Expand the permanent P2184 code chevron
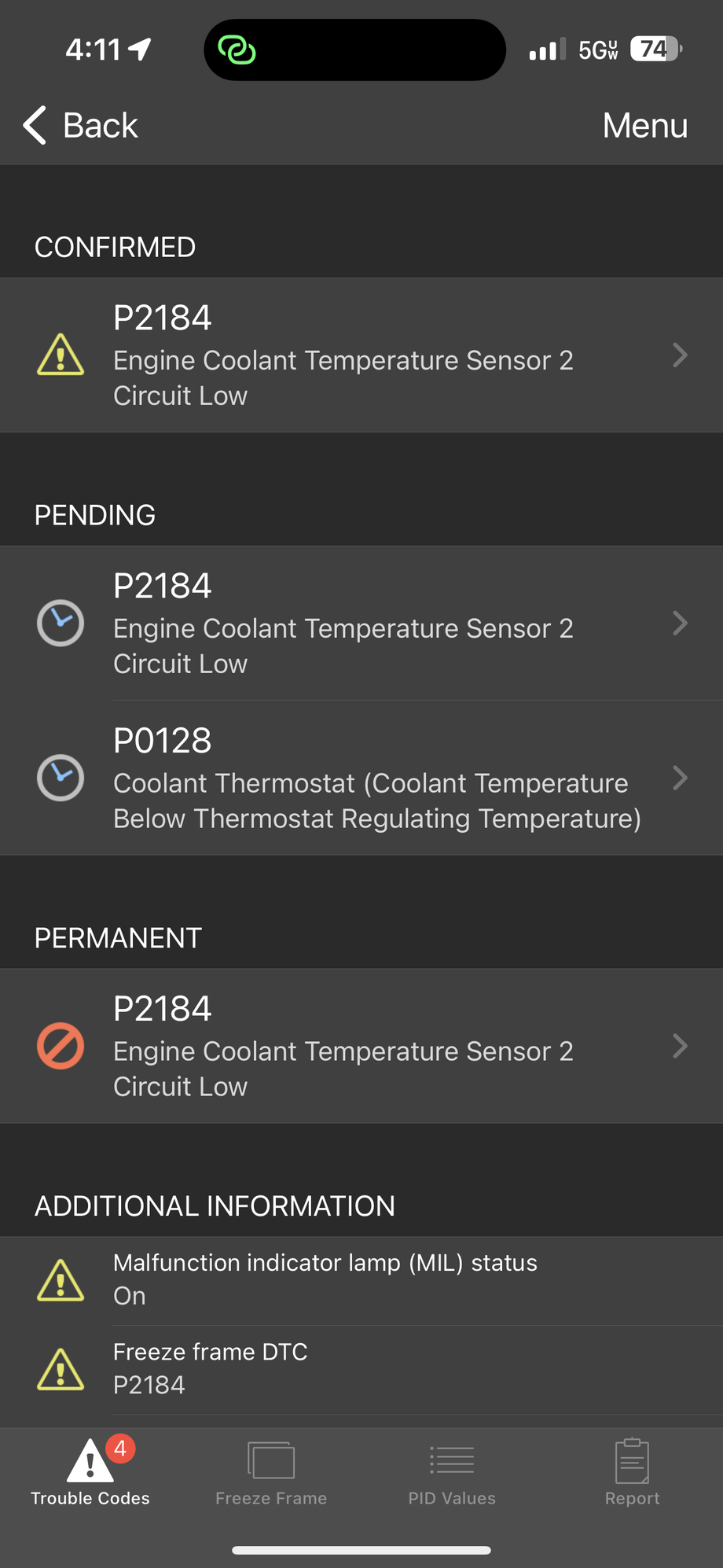 pyautogui.click(x=680, y=1046)
